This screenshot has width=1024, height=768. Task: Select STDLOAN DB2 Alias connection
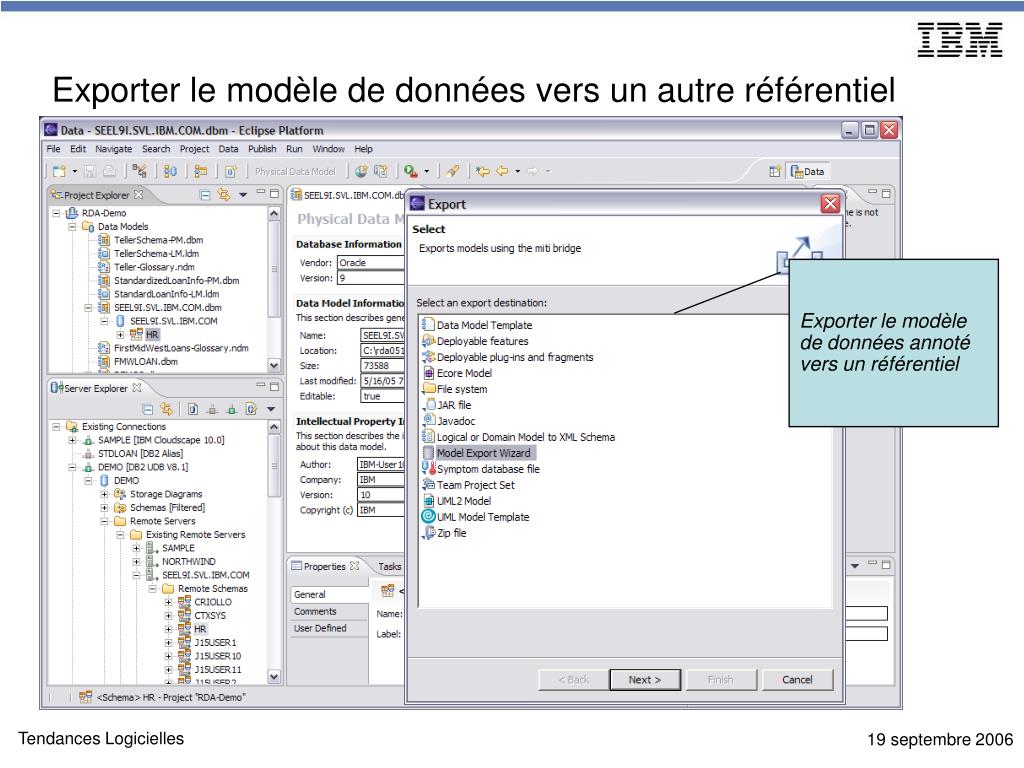(x=140, y=453)
